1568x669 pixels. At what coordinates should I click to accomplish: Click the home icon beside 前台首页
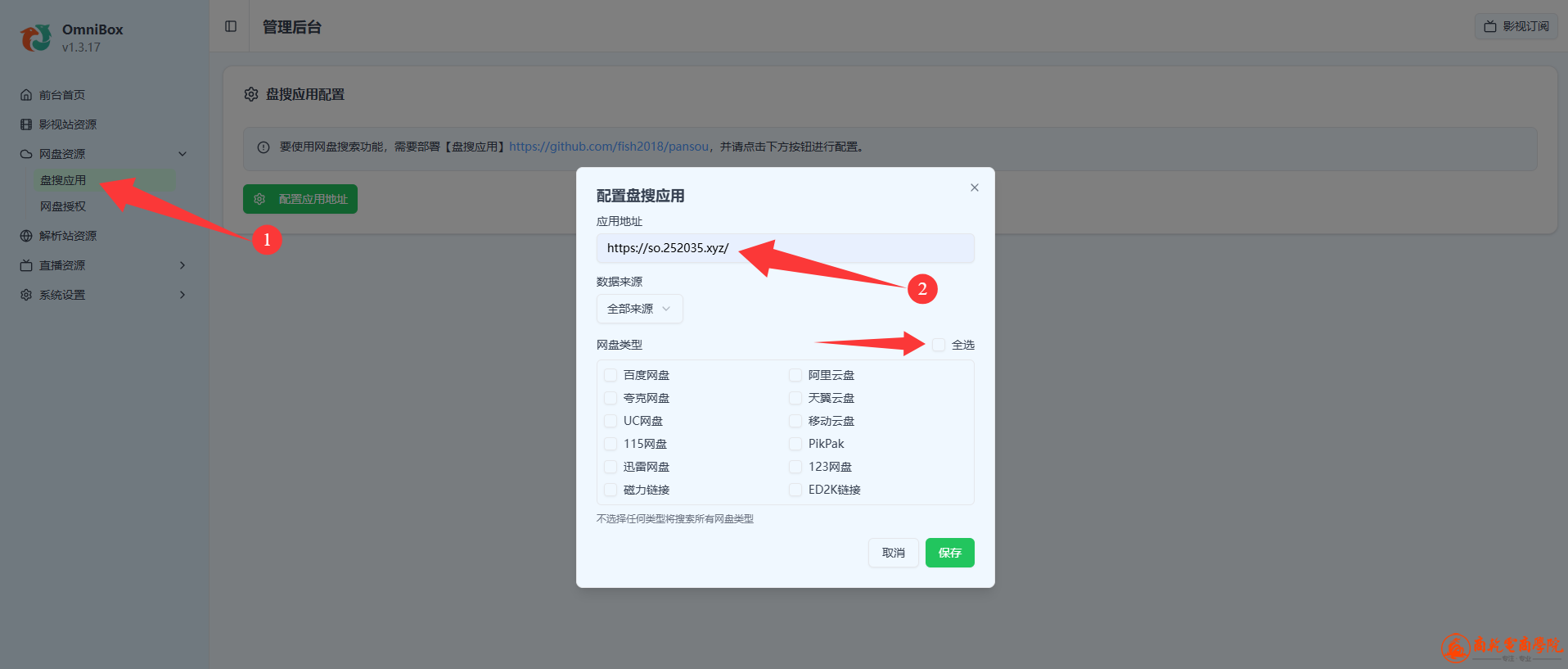26,95
